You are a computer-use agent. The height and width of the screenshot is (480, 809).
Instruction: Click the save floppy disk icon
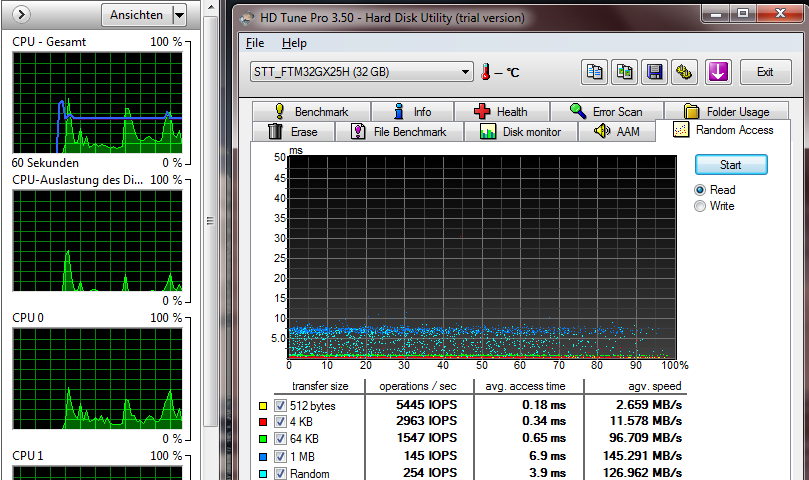pyautogui.click(x=654, y=72)
